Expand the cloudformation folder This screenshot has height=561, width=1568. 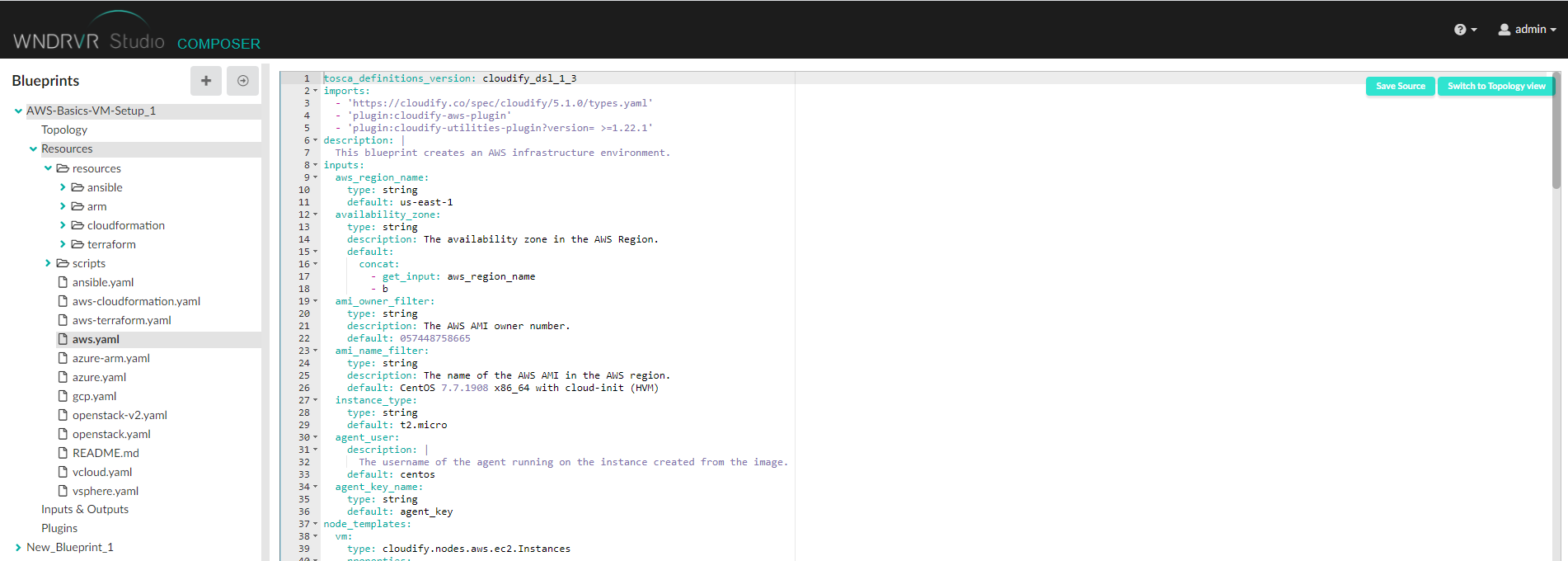click(63, 225)
